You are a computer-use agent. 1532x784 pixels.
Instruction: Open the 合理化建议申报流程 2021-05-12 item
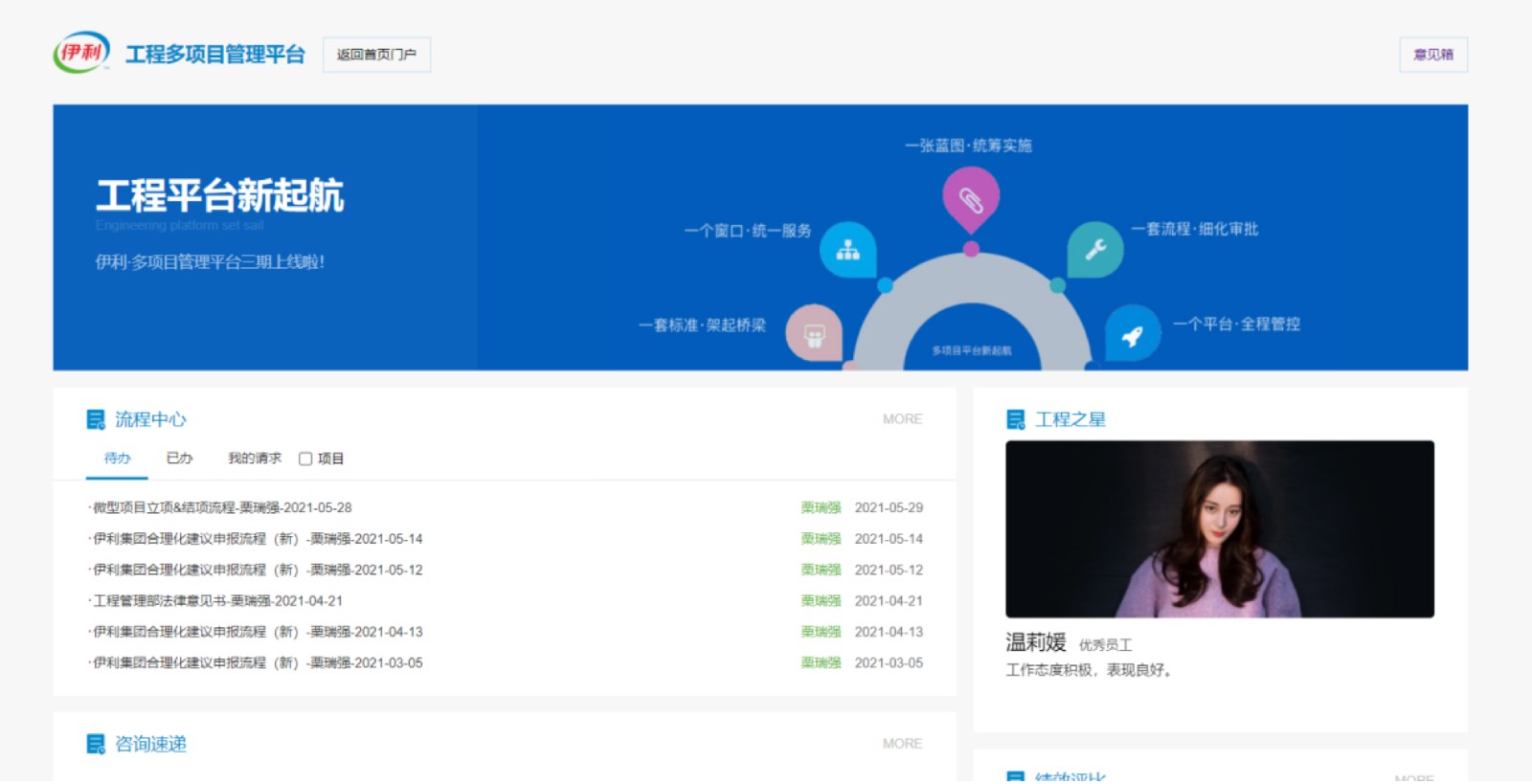(x=256, y=570)
